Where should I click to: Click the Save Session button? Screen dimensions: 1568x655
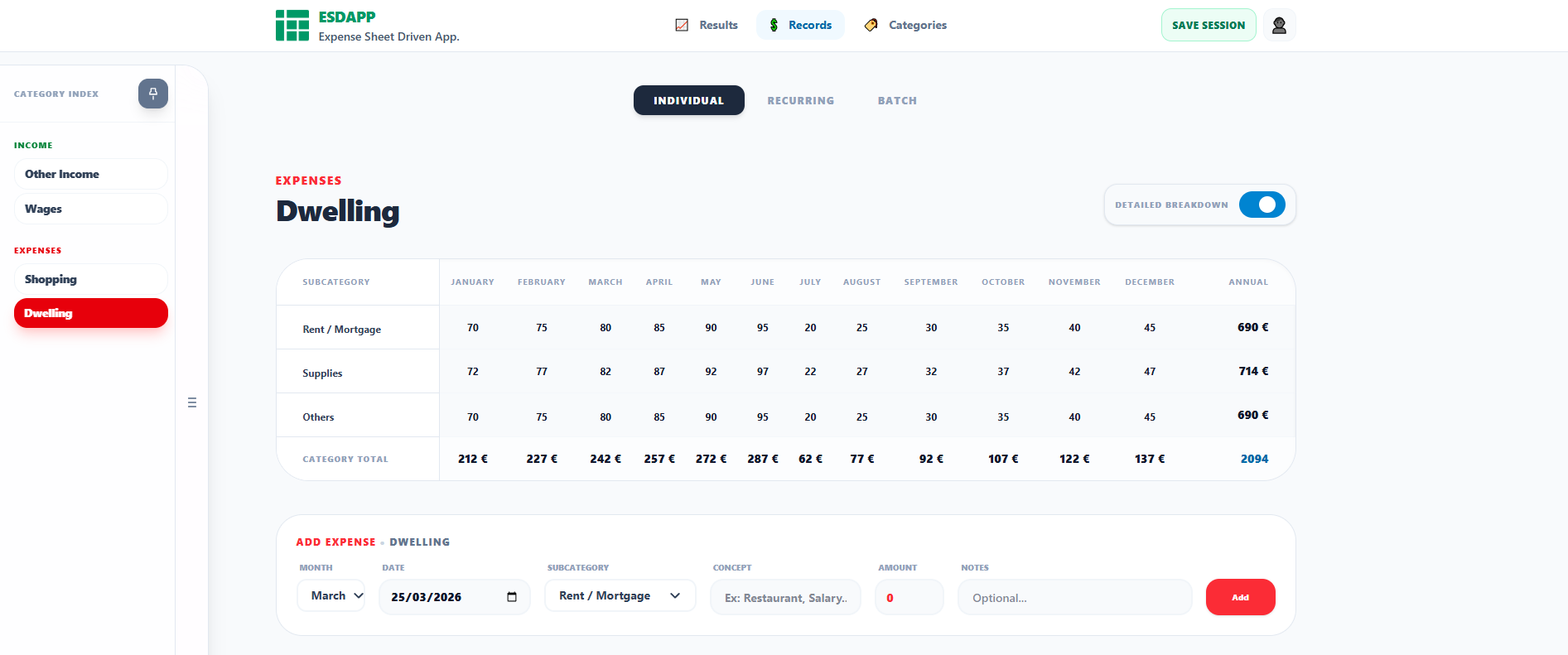1209,25
